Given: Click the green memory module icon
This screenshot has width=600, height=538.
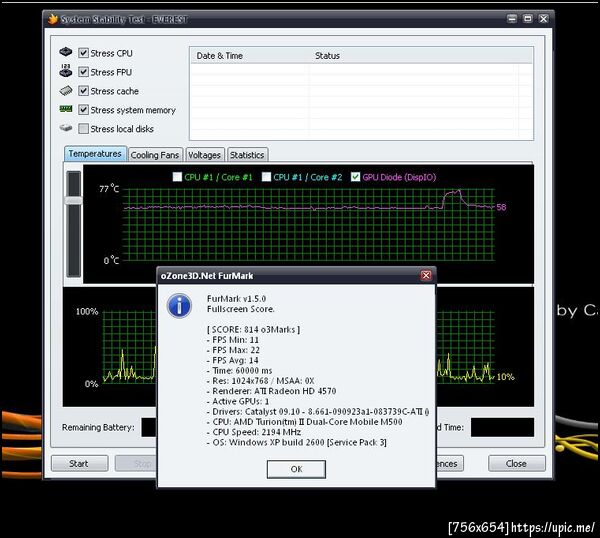Looking at the screenshot, I should tap(65, 109).
